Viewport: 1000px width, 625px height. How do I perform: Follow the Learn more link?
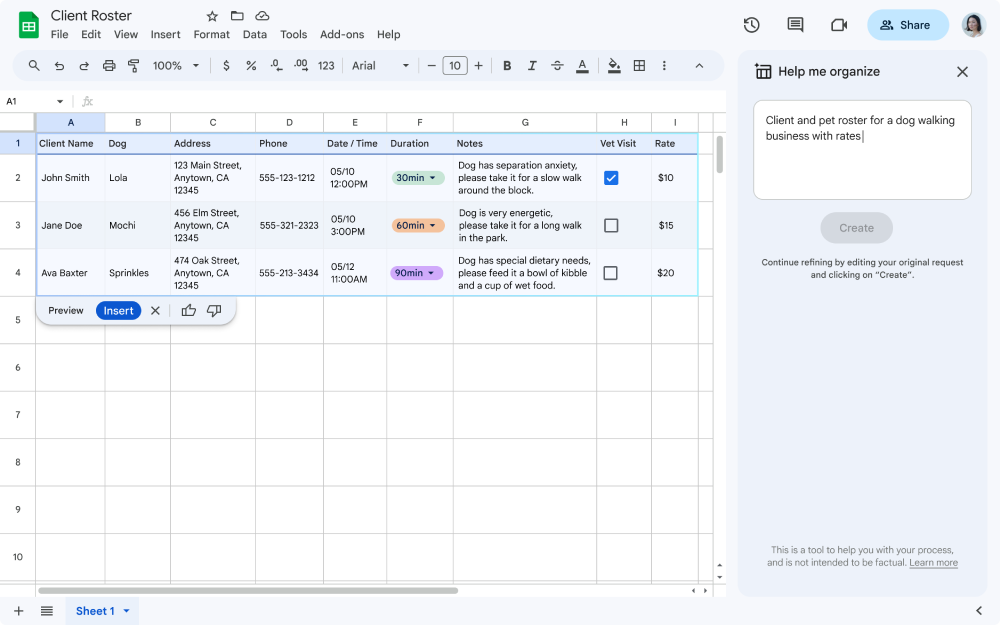coord(933,563)
